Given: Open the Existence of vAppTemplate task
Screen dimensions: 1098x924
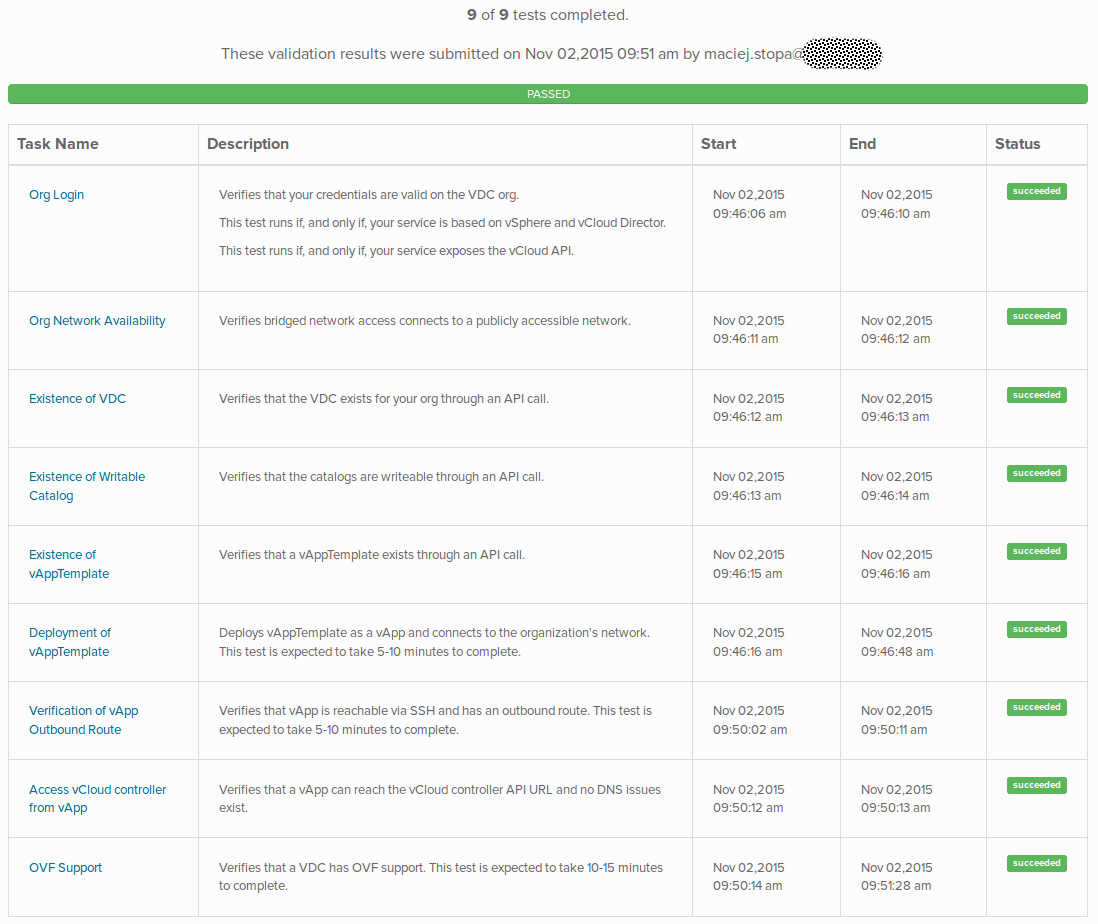Looking at the screenshot, I should pyautogui.click(x=69, y=564).
